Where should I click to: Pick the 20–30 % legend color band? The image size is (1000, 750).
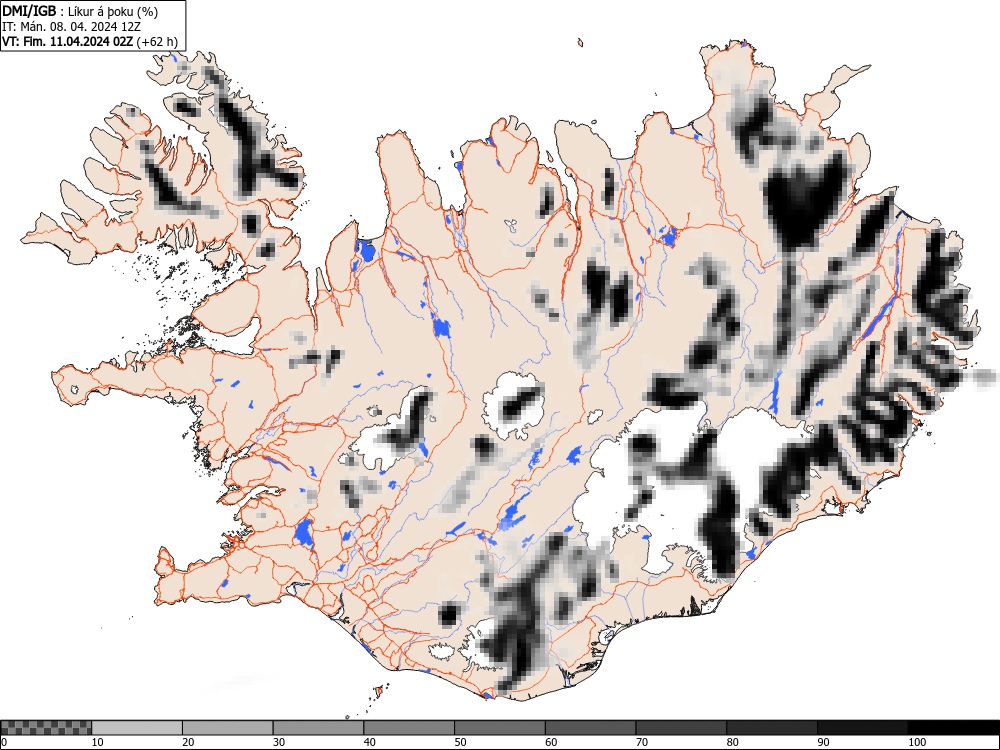coord(228,728)
